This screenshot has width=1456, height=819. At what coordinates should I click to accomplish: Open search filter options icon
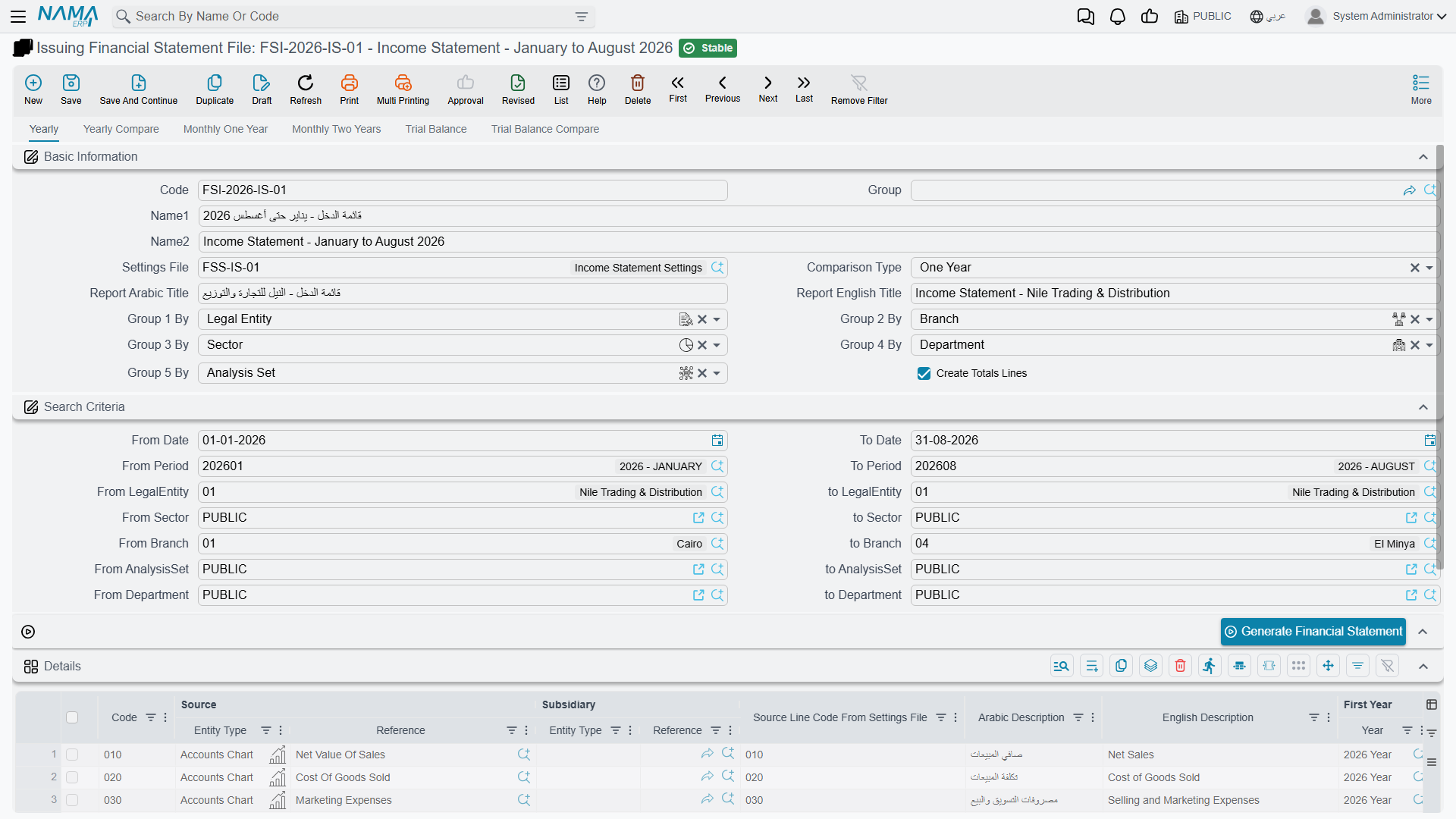[x=582, y=16]
